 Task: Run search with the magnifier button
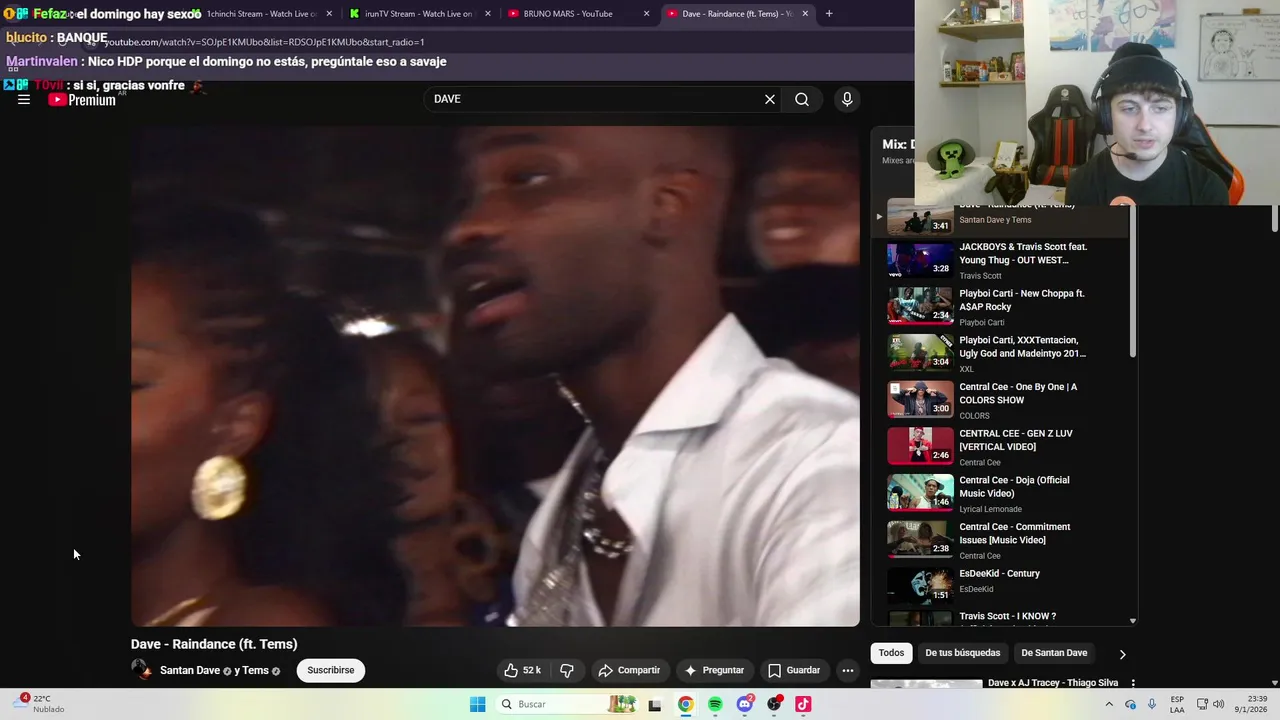tap(802, 99)
